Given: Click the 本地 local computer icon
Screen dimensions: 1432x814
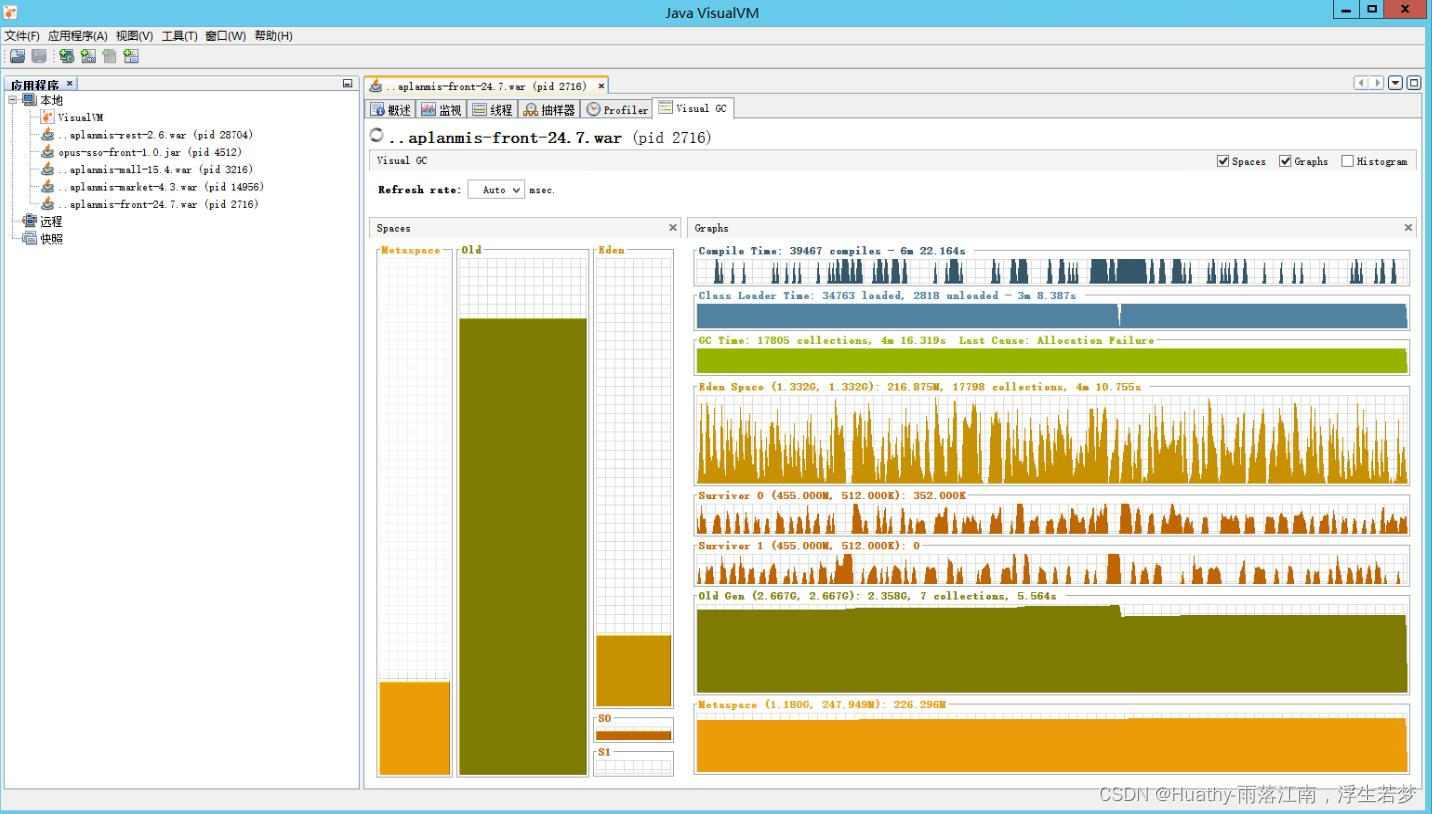Looking at the screenshot, I should 29,100.
